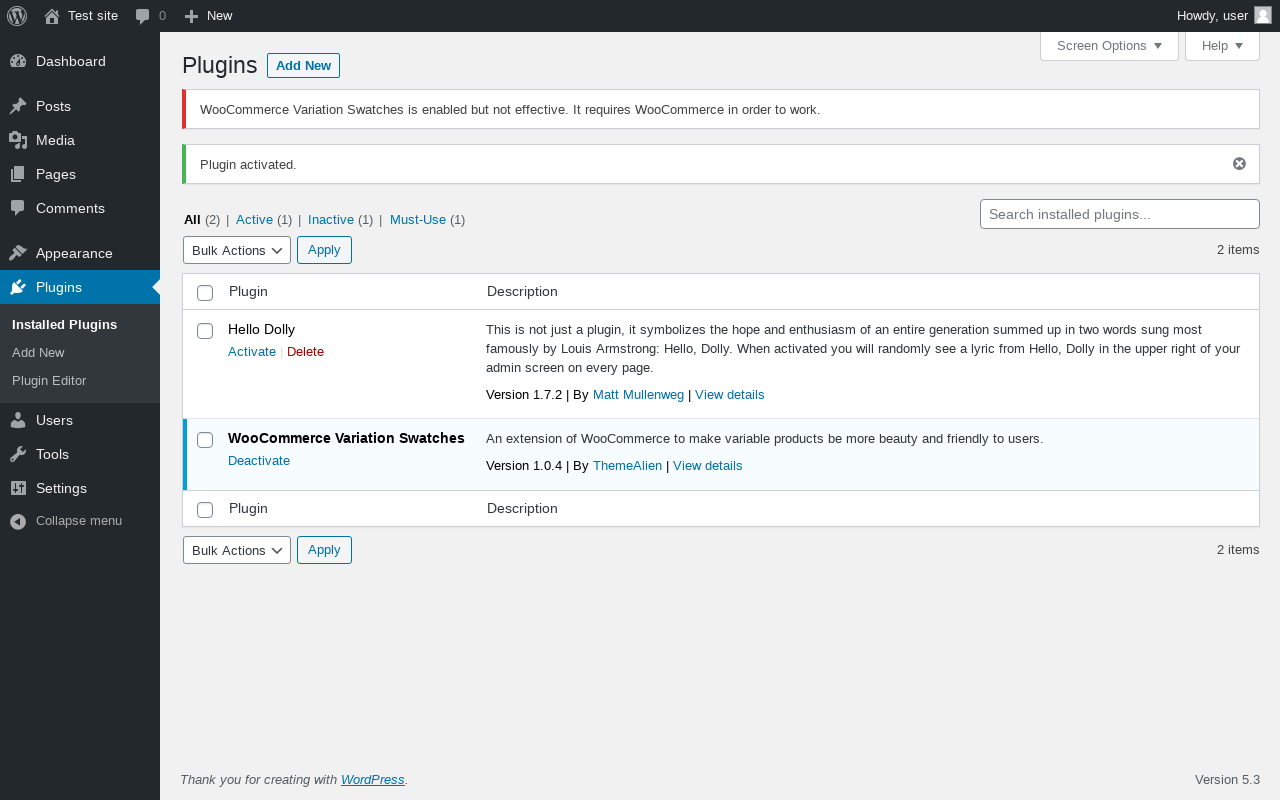Expand the Screen Options panel
Viewport: 1280px width, 800px height.
pos(1109,46)
